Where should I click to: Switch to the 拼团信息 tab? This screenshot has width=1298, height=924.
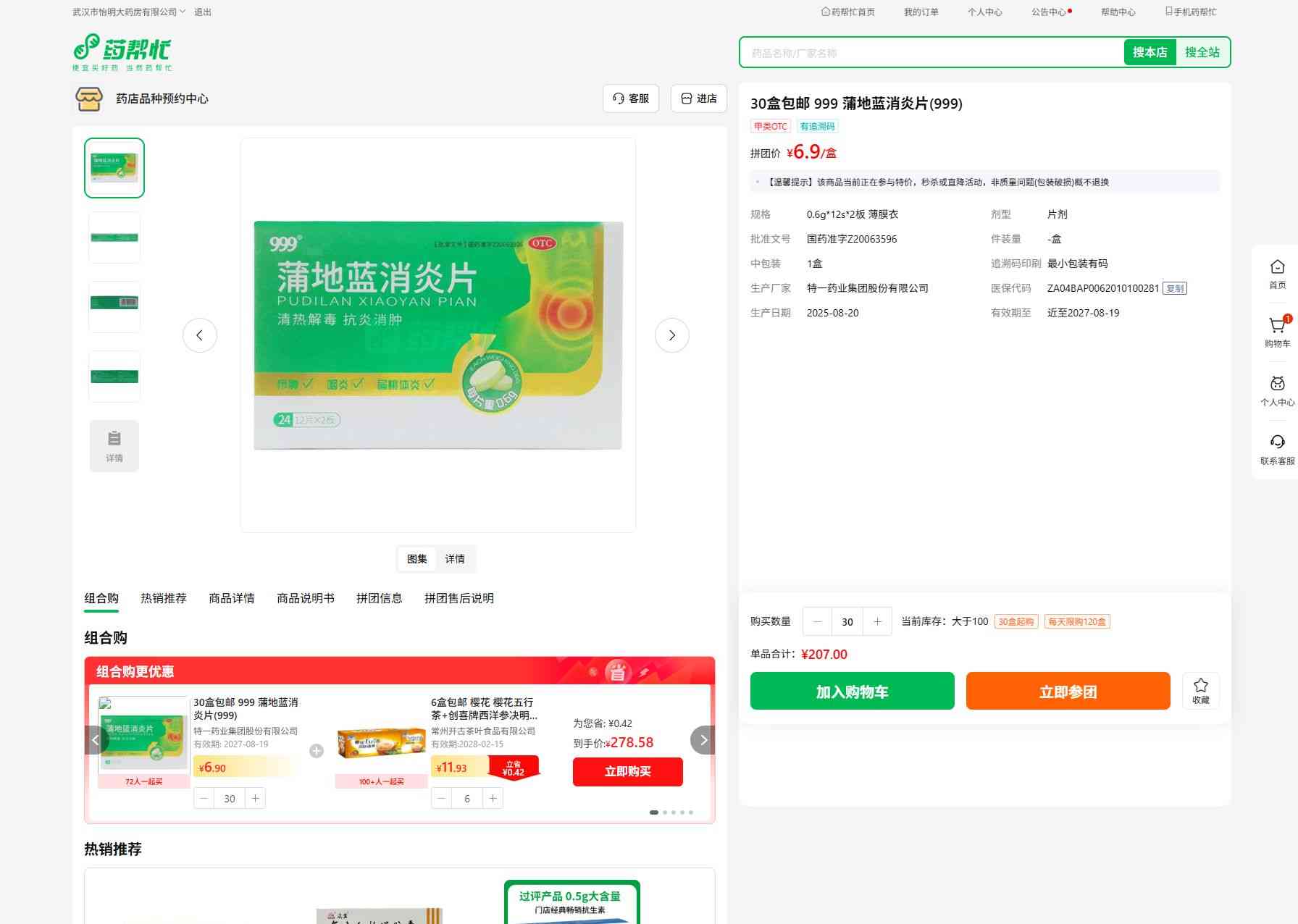coord(379,598)
